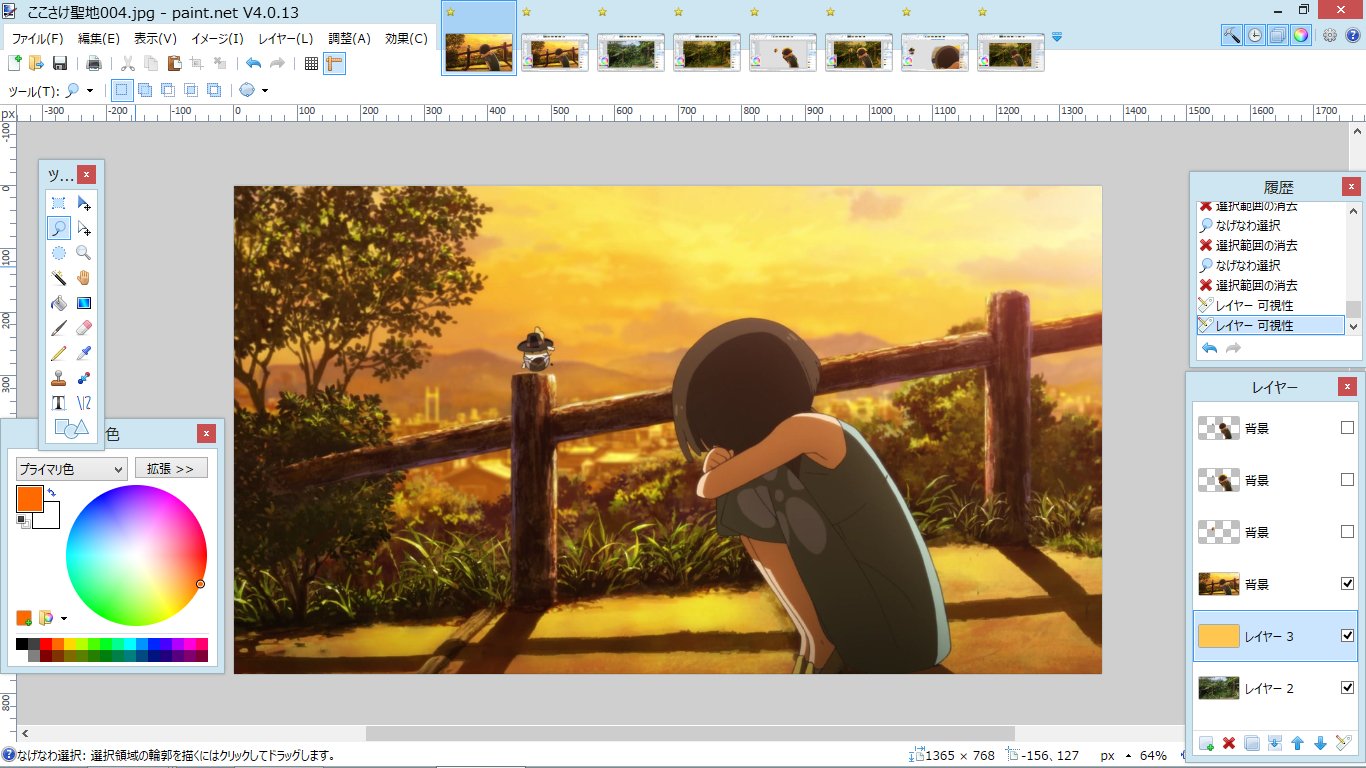This screenshot has height=768, width=1366.
Task: Pick the Paintbrush tool
Action: [x=59, y=328]
